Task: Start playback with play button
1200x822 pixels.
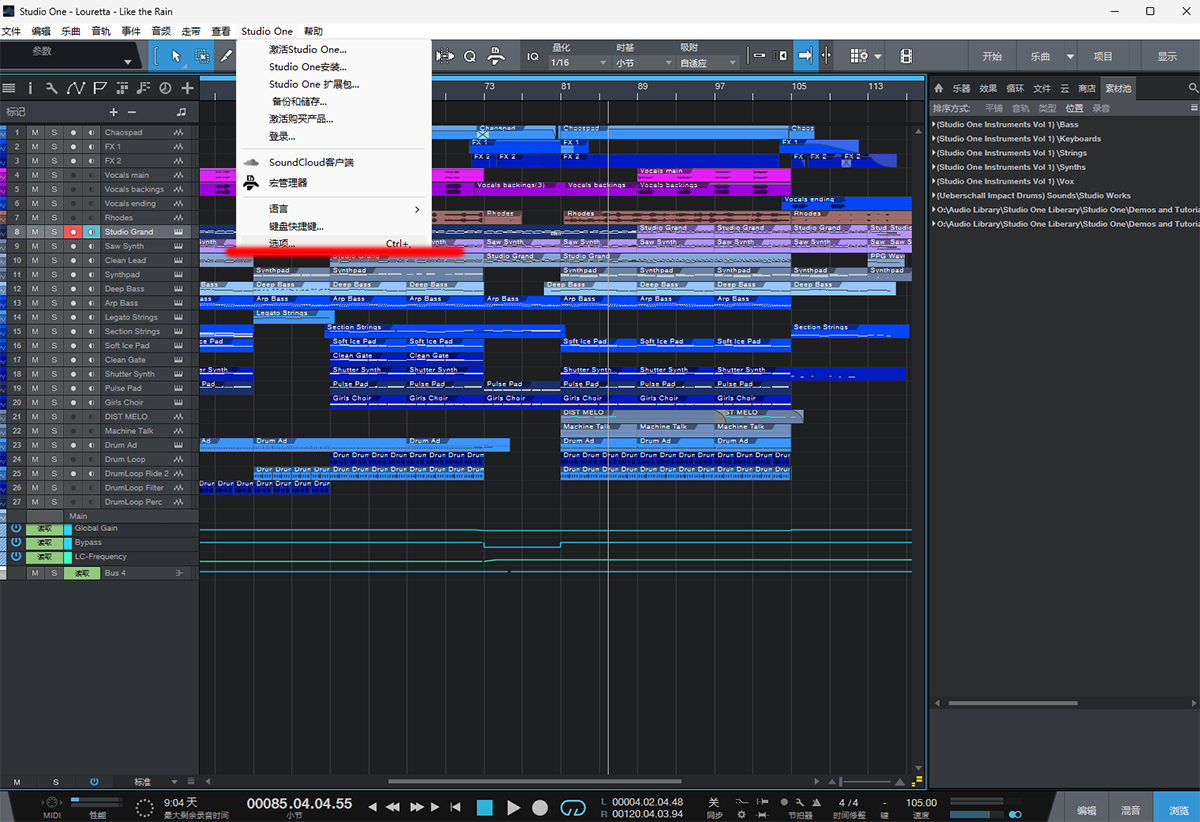Action: (513, 807)
